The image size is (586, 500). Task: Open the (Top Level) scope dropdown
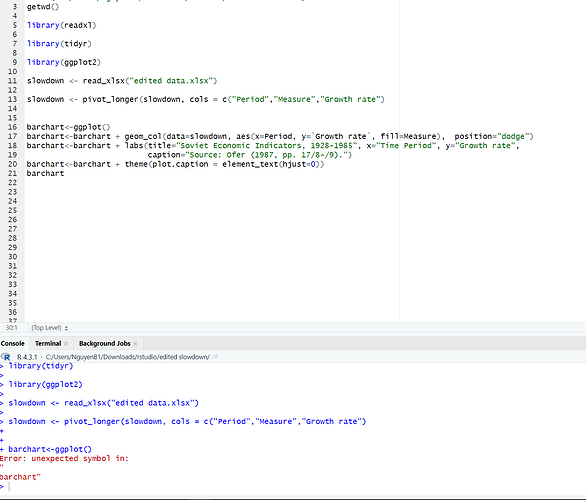coord(50,328)
